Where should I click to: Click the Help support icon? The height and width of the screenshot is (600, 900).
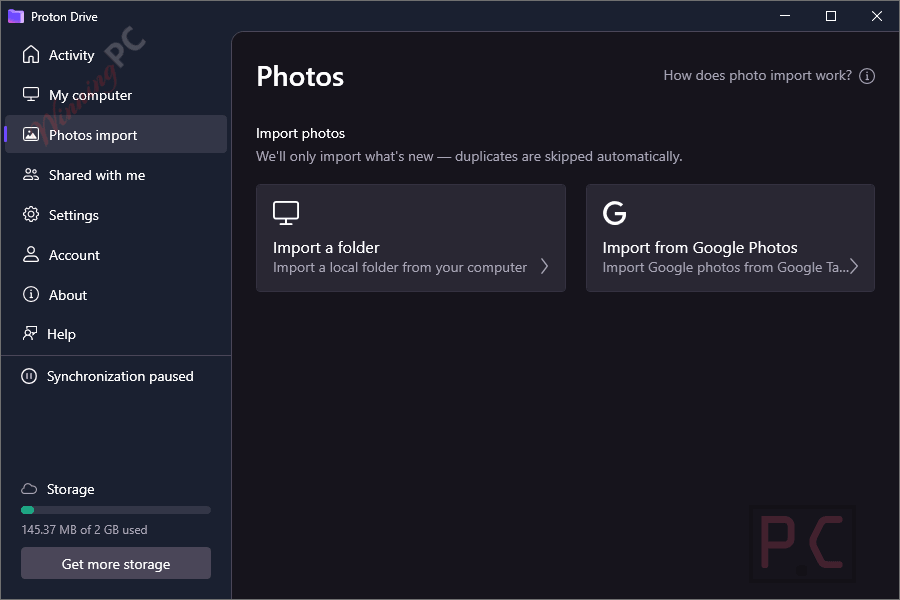click(x=30, y=334)
